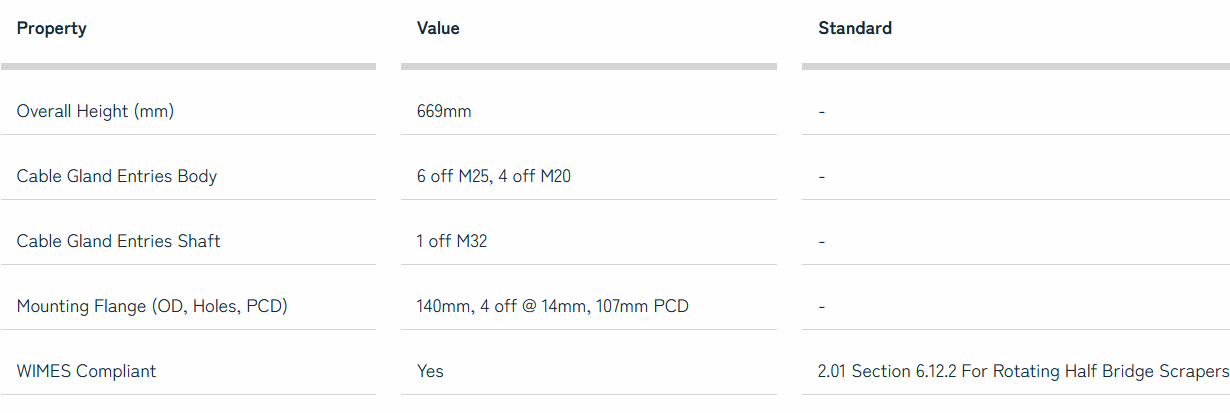Select the Cable Gland Entries Shaft label
1230x413 pixels.
pyautogui.click(x=119, y=241)
